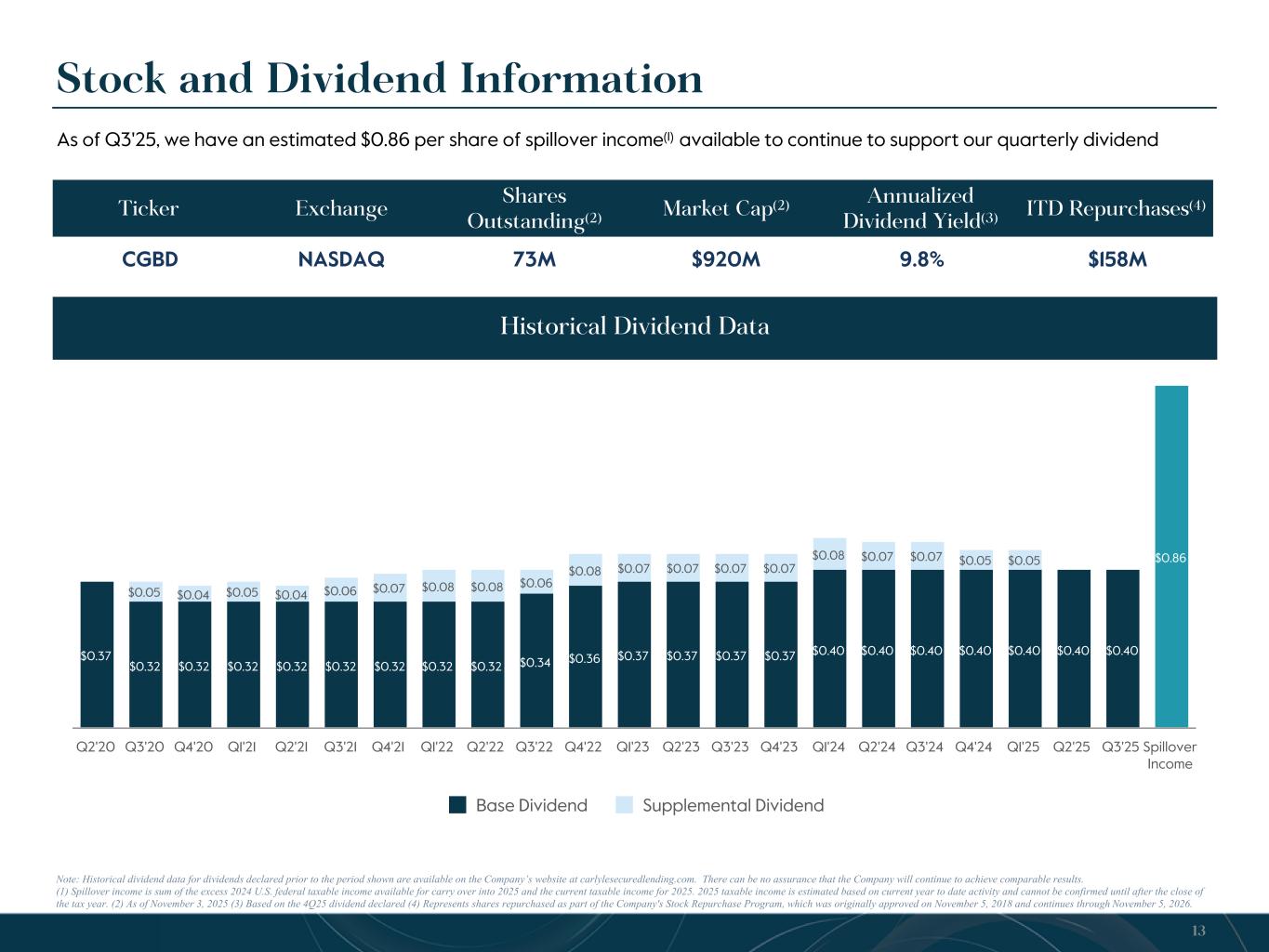This screenshot has width=1269, height=952.
Task: Click the 9.8% dividend yield value
Action: [921, 260]
